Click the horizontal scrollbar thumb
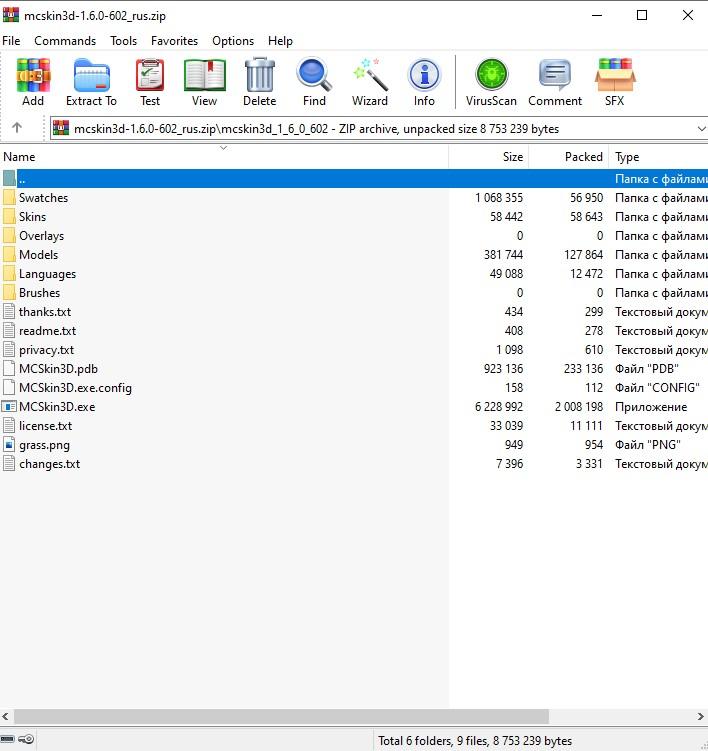Screen dimensions: 708x751 (x=281, y=717)
